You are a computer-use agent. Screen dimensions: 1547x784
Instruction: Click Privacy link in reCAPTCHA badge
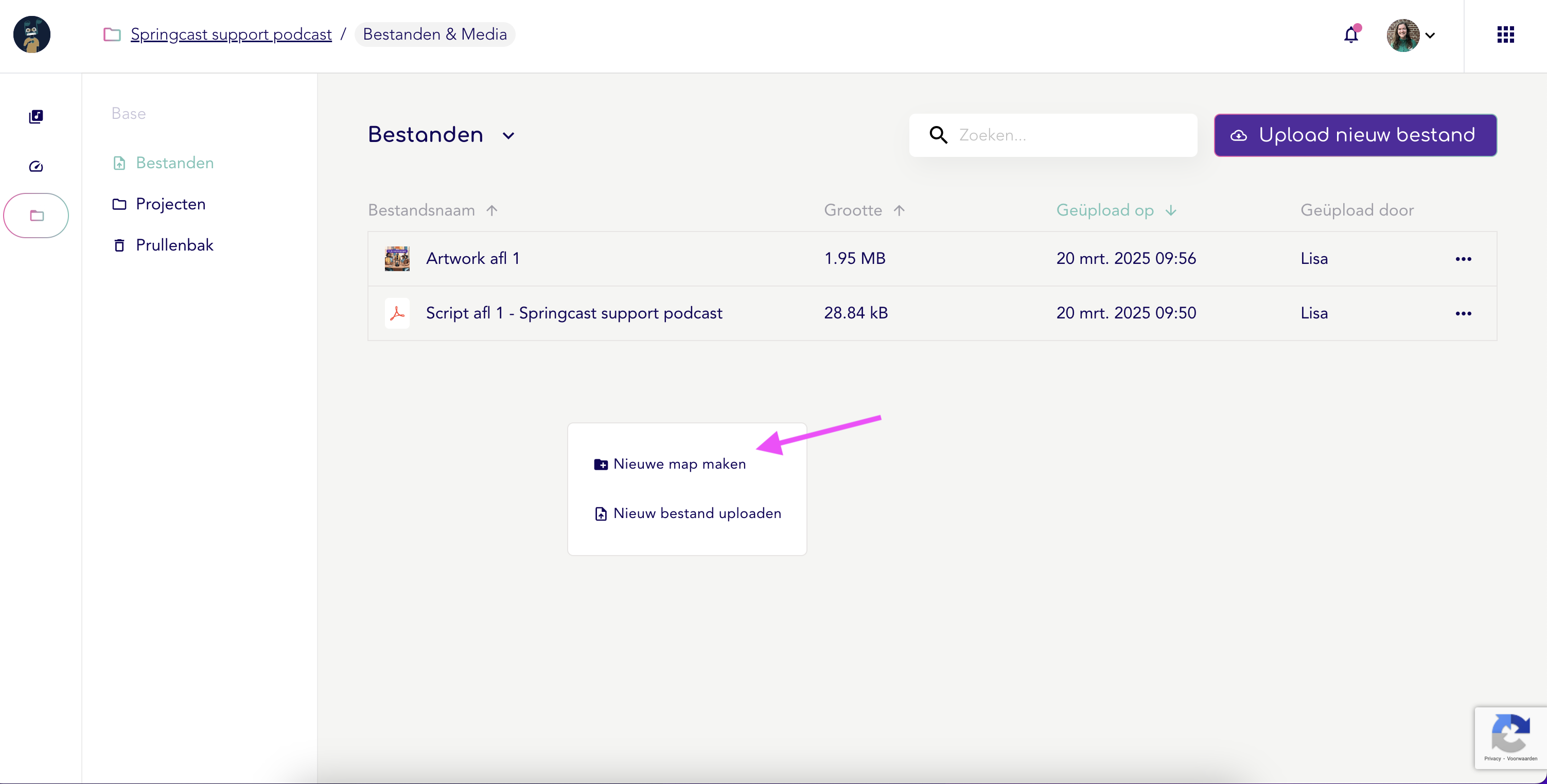[x=1492, y=759]
